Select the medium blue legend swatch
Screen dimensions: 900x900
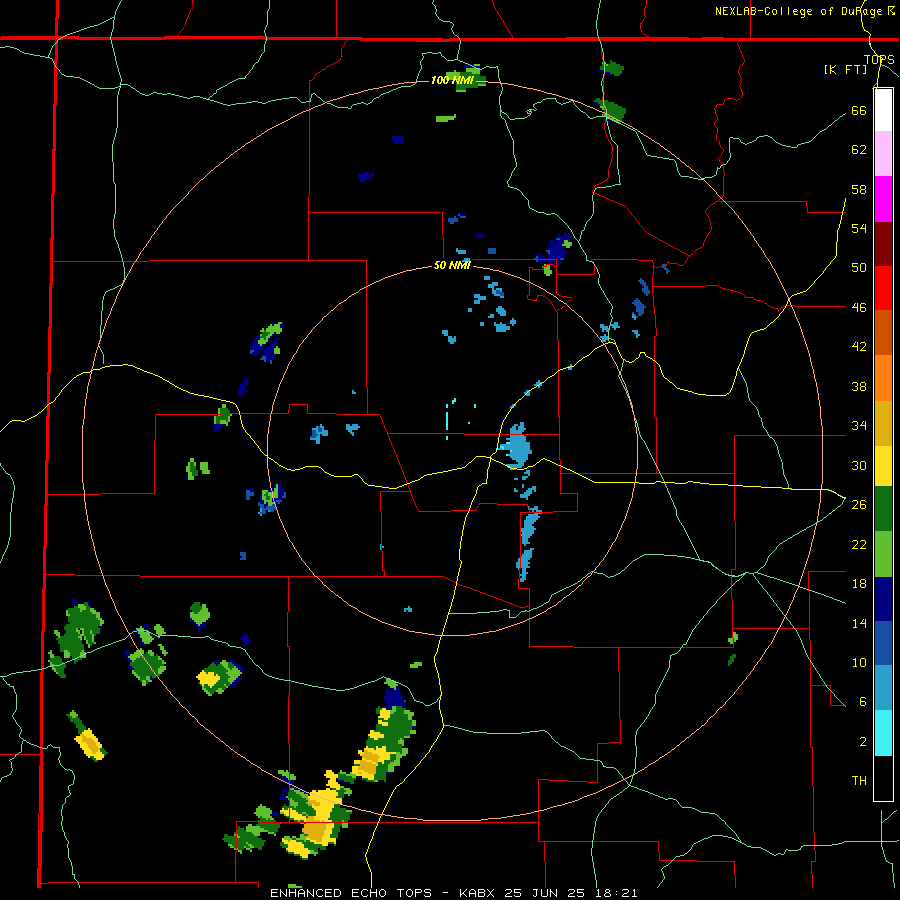883,643
